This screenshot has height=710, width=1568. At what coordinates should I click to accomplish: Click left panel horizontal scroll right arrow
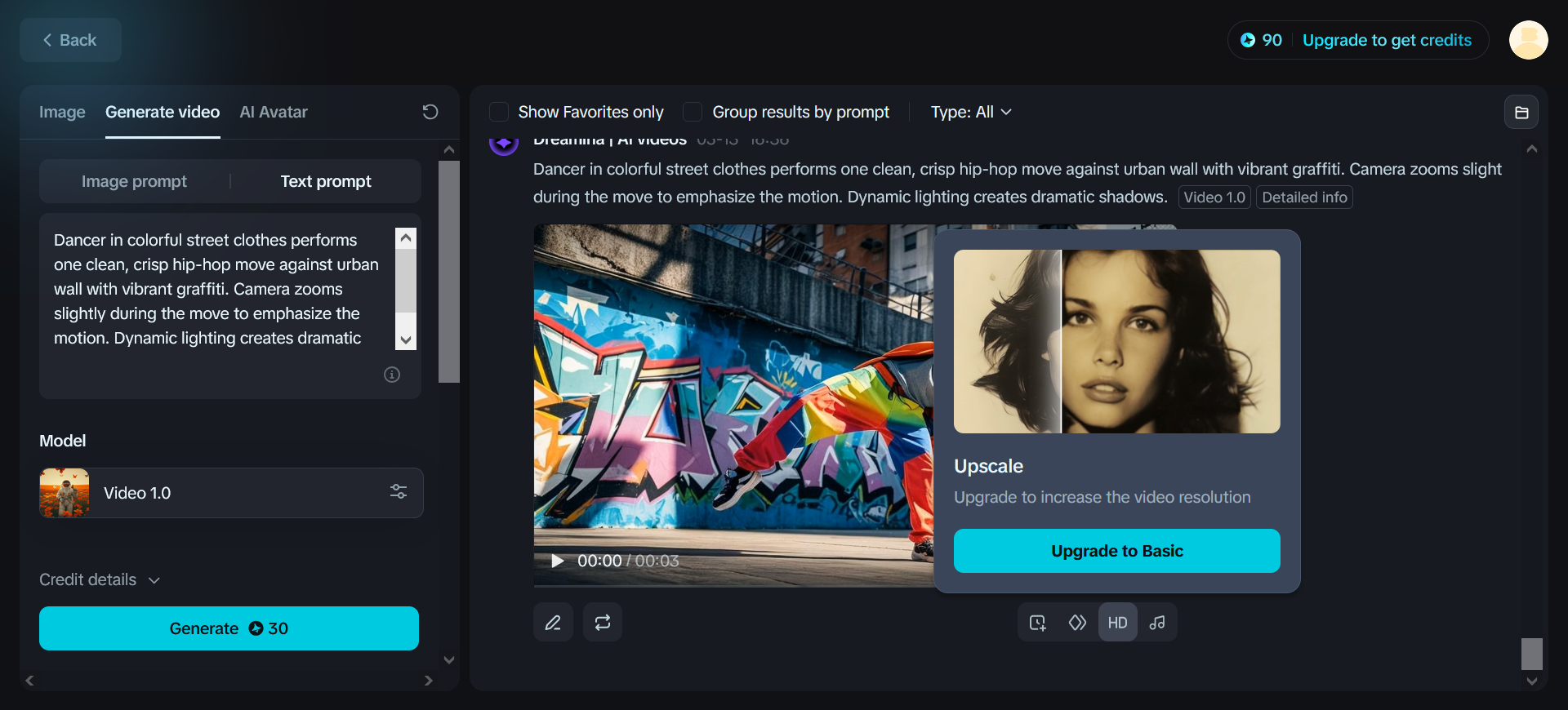(428, 681)
